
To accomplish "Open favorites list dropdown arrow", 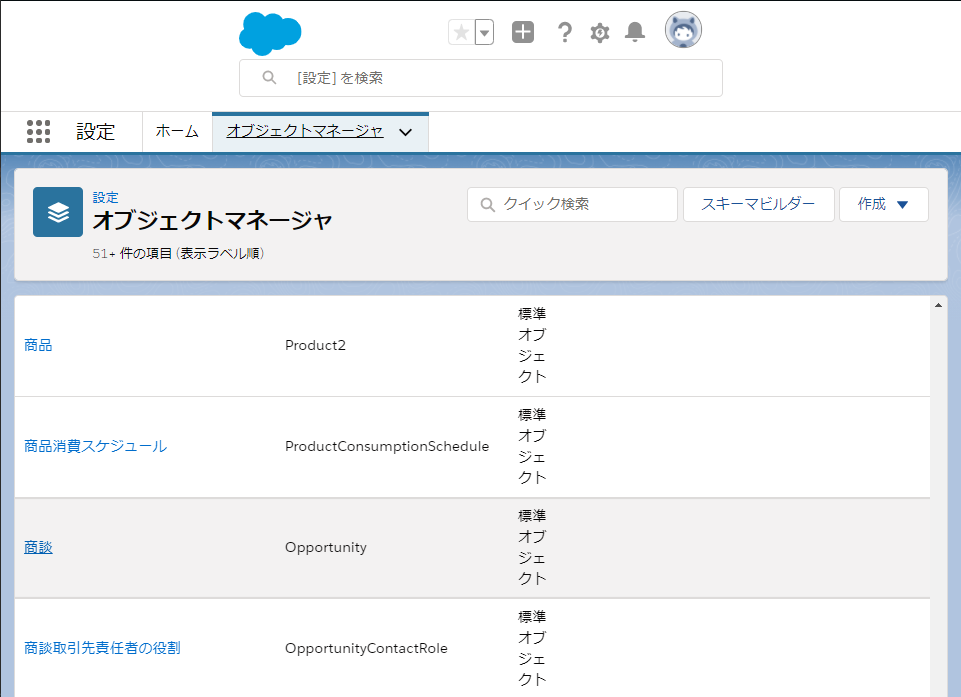I will click(484, 32).
